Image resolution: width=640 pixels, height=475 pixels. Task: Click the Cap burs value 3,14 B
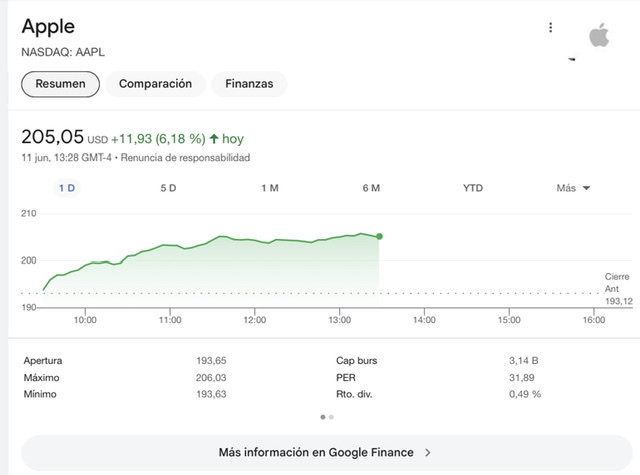(523, 361)
